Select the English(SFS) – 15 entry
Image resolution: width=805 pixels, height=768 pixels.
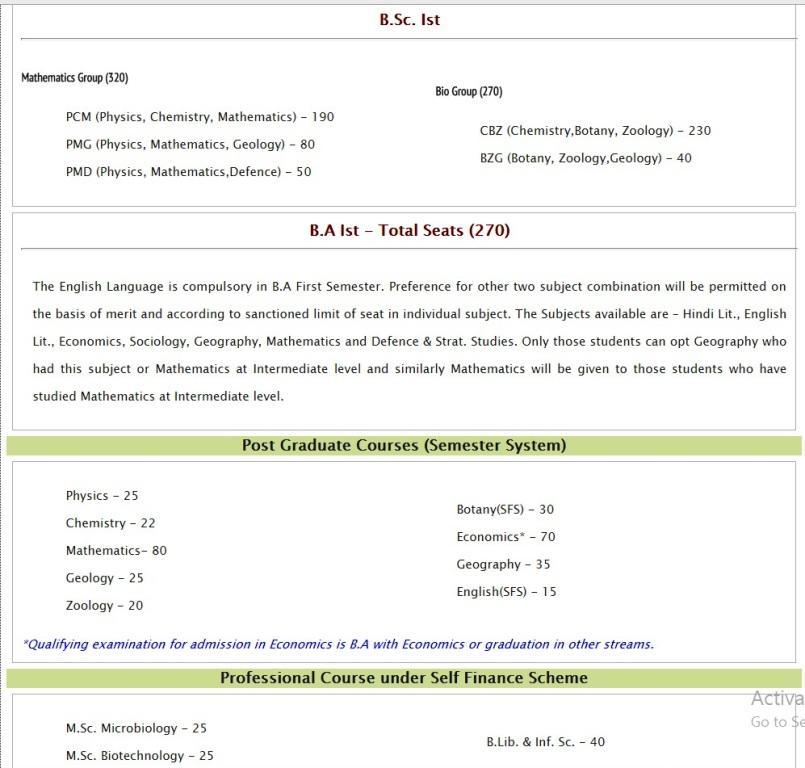[506, 592]
